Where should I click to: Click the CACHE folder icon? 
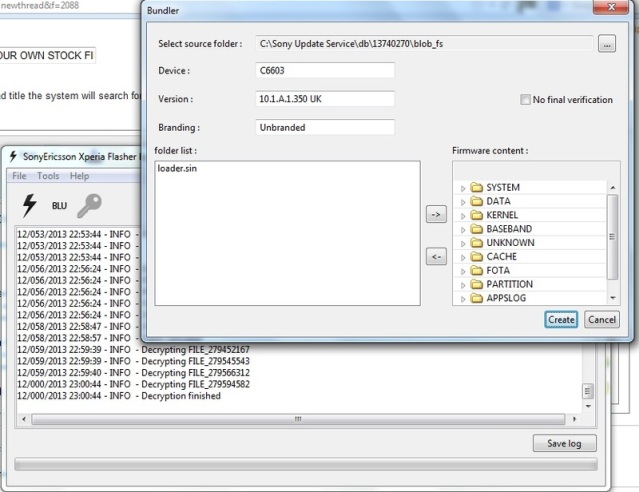(x=476, y=257)
